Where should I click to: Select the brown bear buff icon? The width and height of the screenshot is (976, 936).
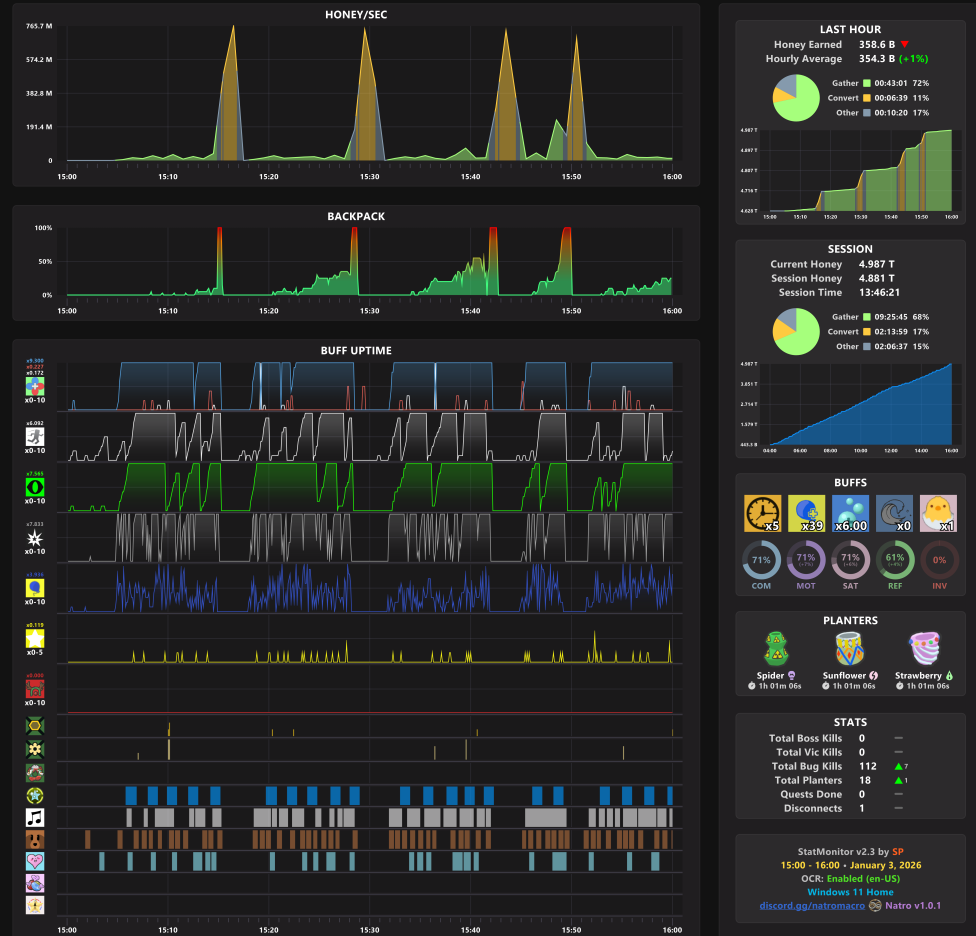coord(35,840)
